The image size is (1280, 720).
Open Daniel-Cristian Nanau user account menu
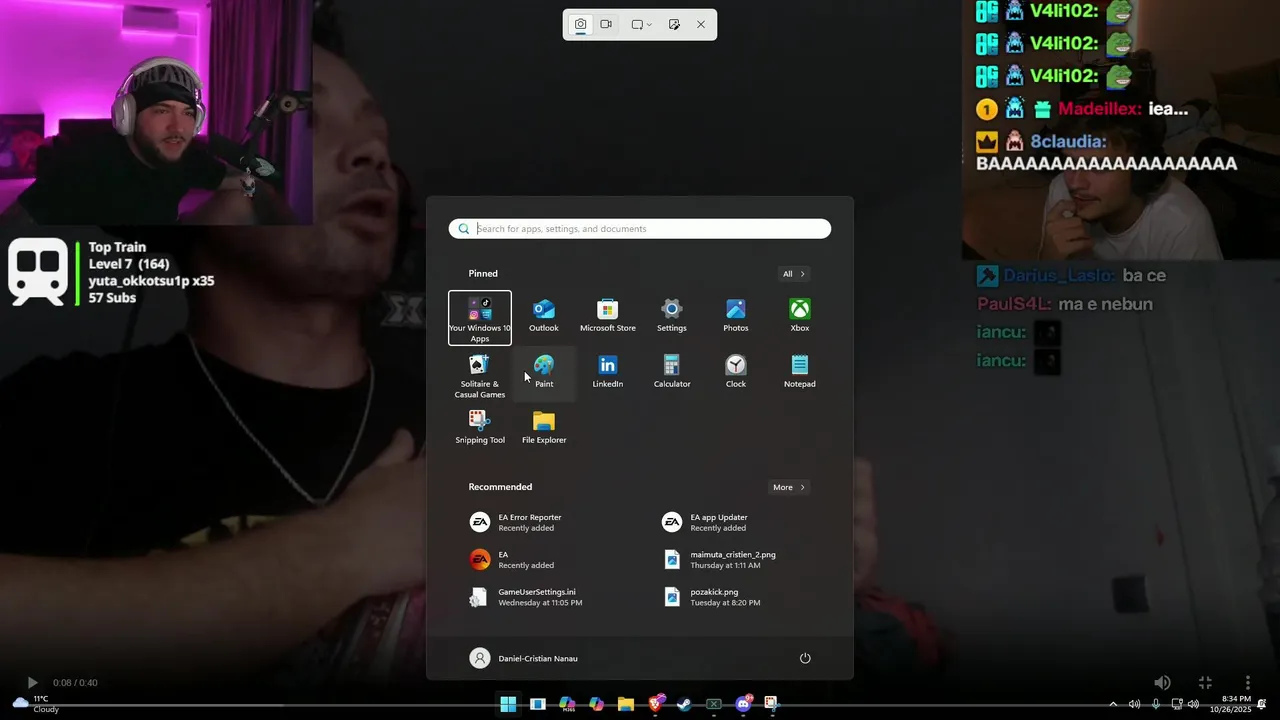524,658
